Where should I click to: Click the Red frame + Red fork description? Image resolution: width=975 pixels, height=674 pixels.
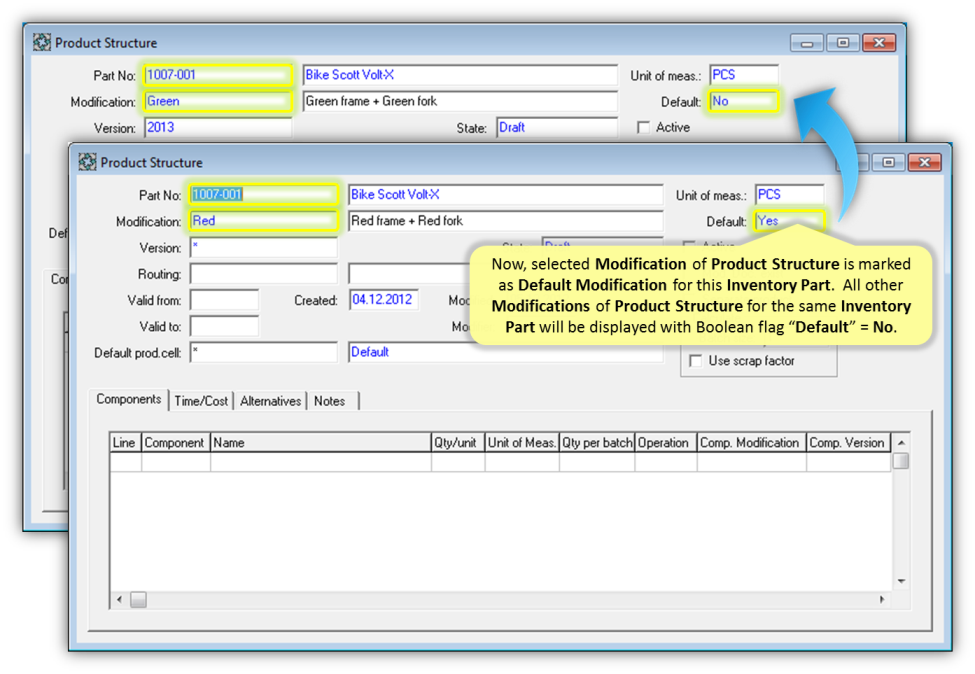(x=506, y=221)
